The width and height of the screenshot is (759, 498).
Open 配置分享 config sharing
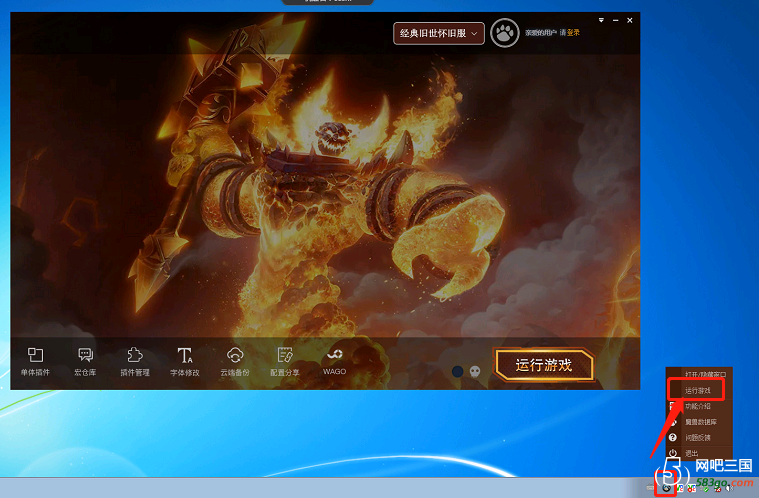(x=285, y=362)
